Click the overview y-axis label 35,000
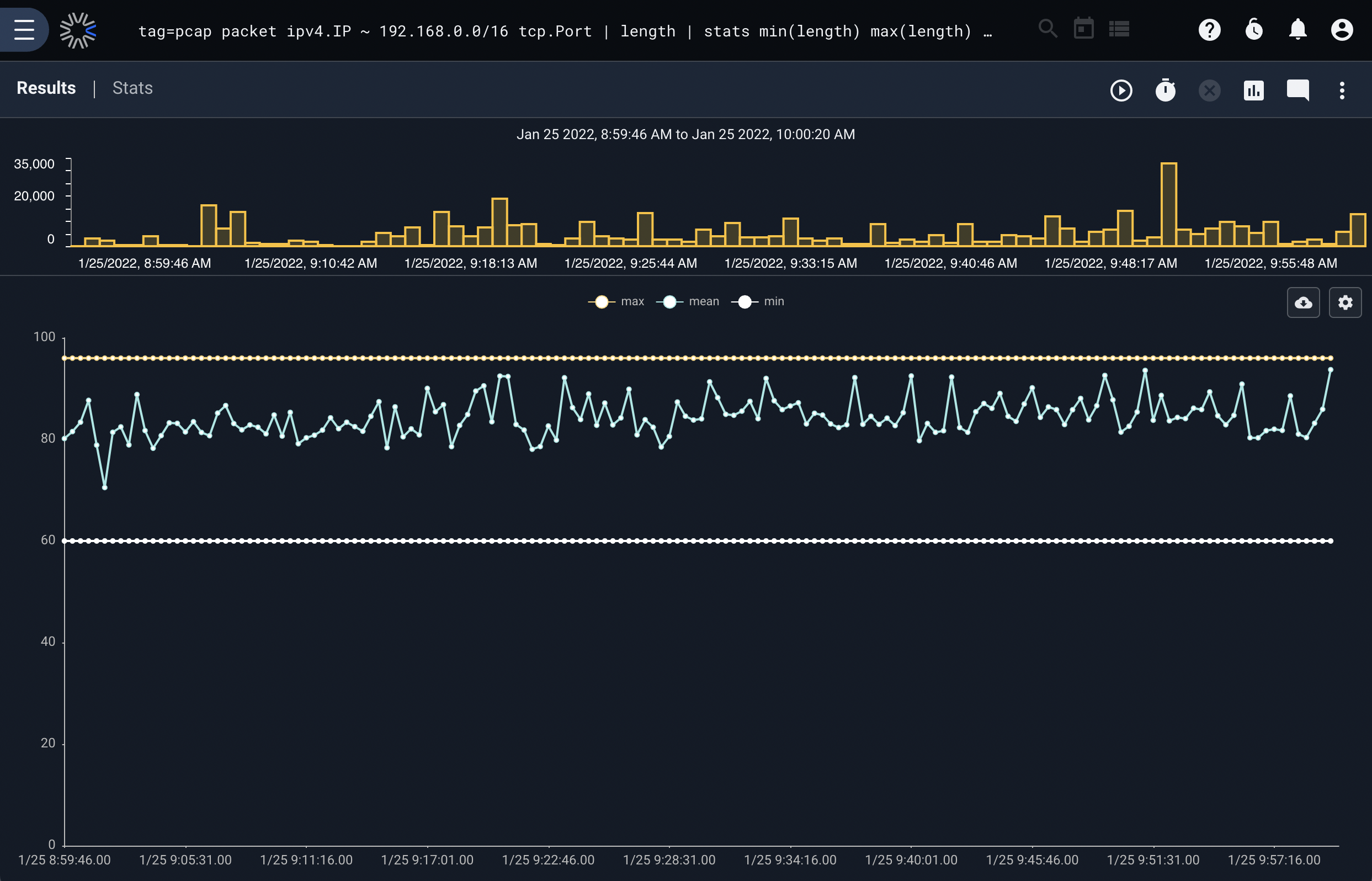This screenshot has width=1372, height=881. click(34, 164)
